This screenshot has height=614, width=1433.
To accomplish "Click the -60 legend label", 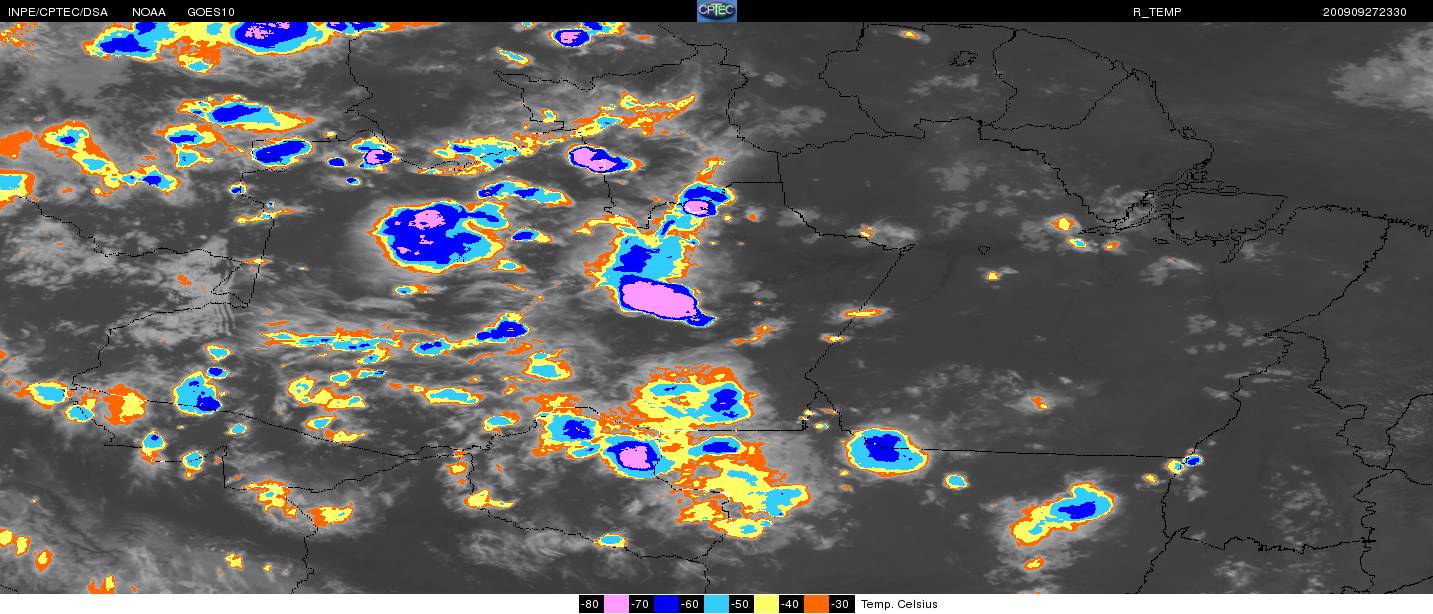I will click(x=691, y=604).
